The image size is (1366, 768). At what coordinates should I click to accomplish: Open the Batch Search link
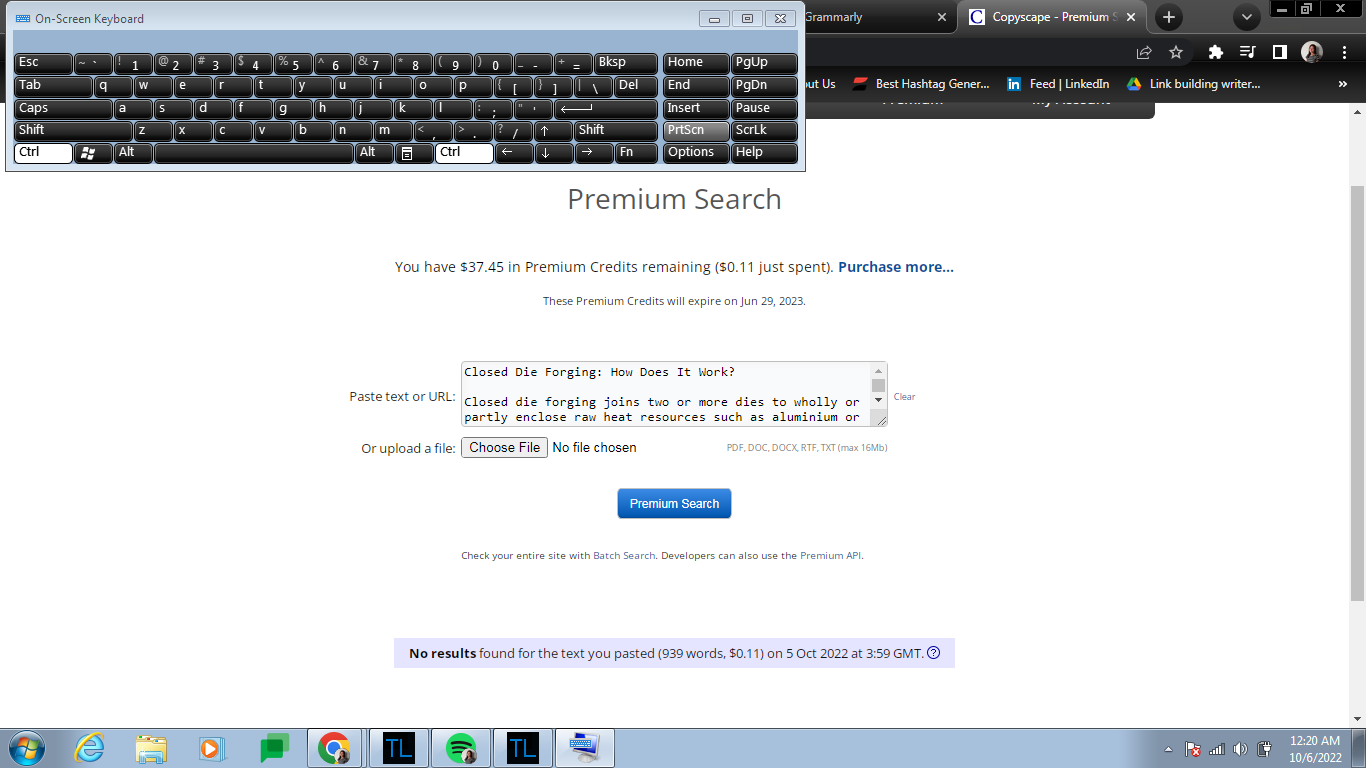point(625,555)
